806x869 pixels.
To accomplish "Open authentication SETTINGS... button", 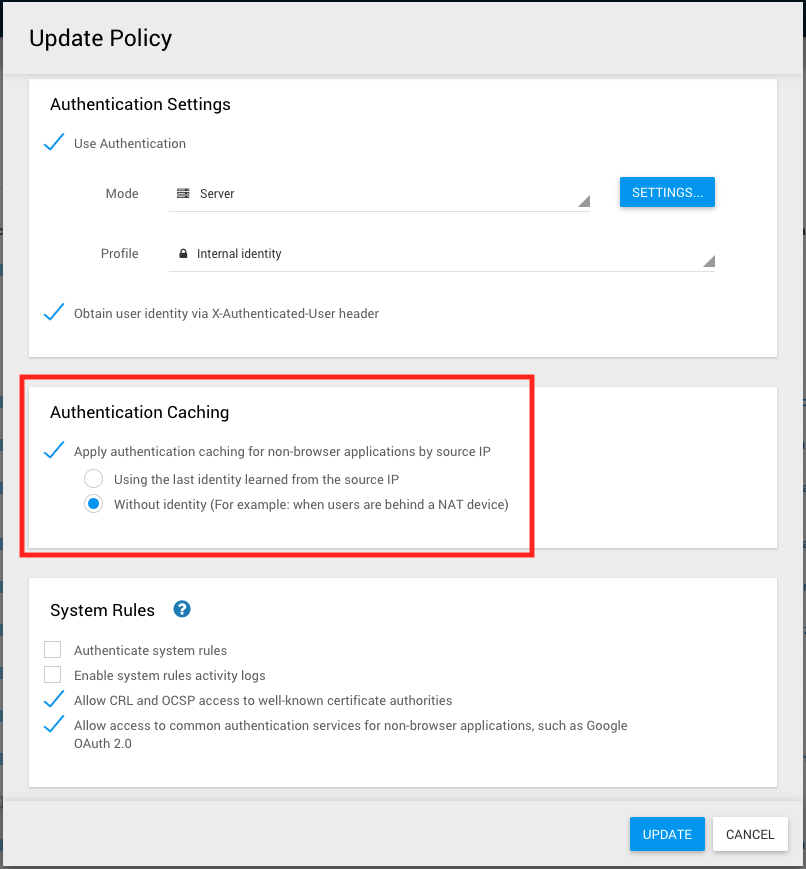I will coord(667,192).
